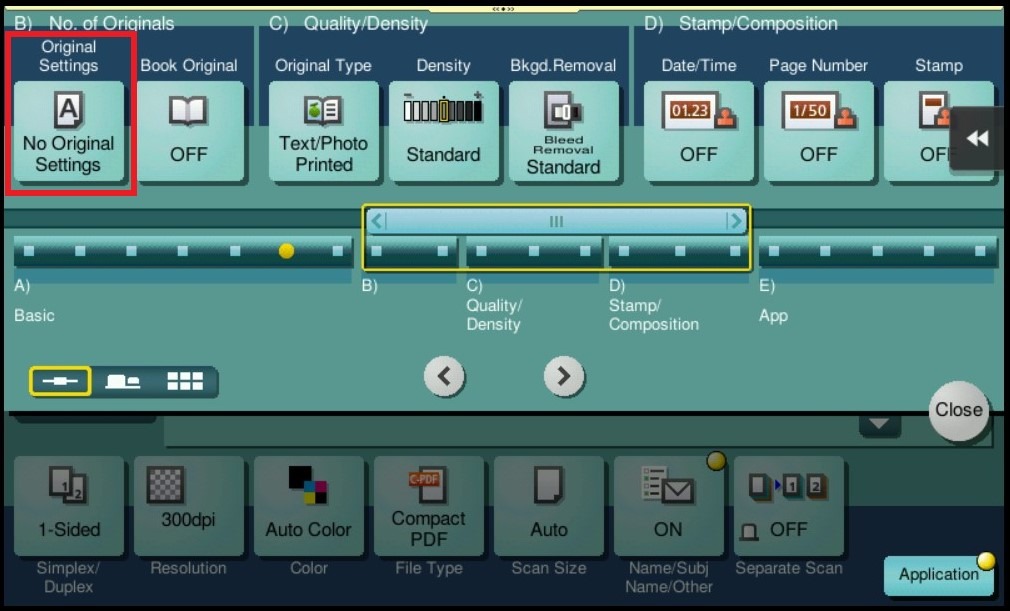Jump to E) App section bar
Image resolution: width=1010 pixels, height=611 pixels.
point(877,252)
